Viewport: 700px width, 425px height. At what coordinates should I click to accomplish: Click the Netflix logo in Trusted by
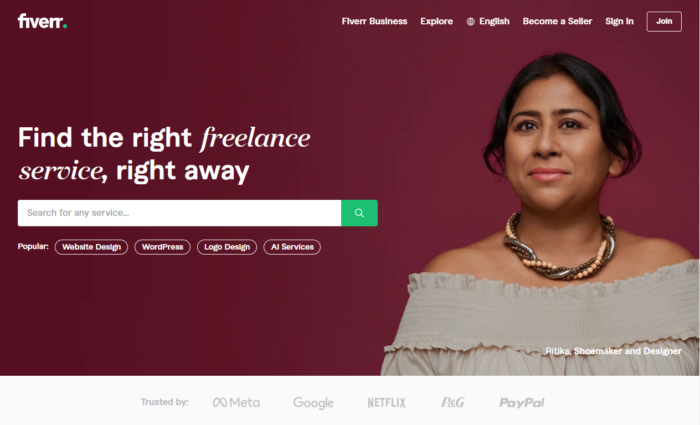387,403
